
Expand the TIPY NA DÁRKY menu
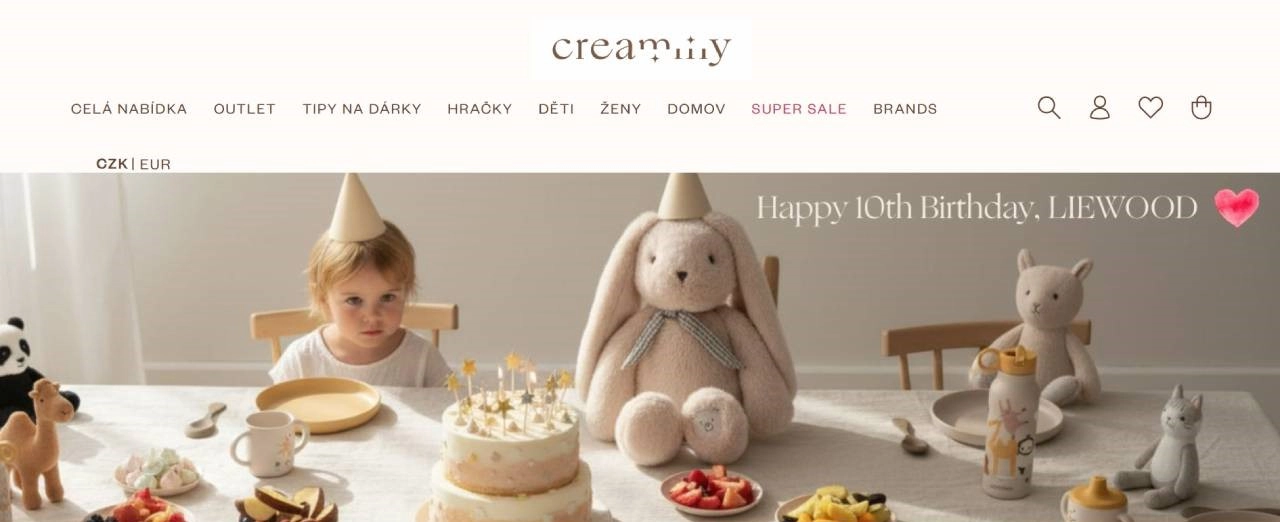coord(362,109)
